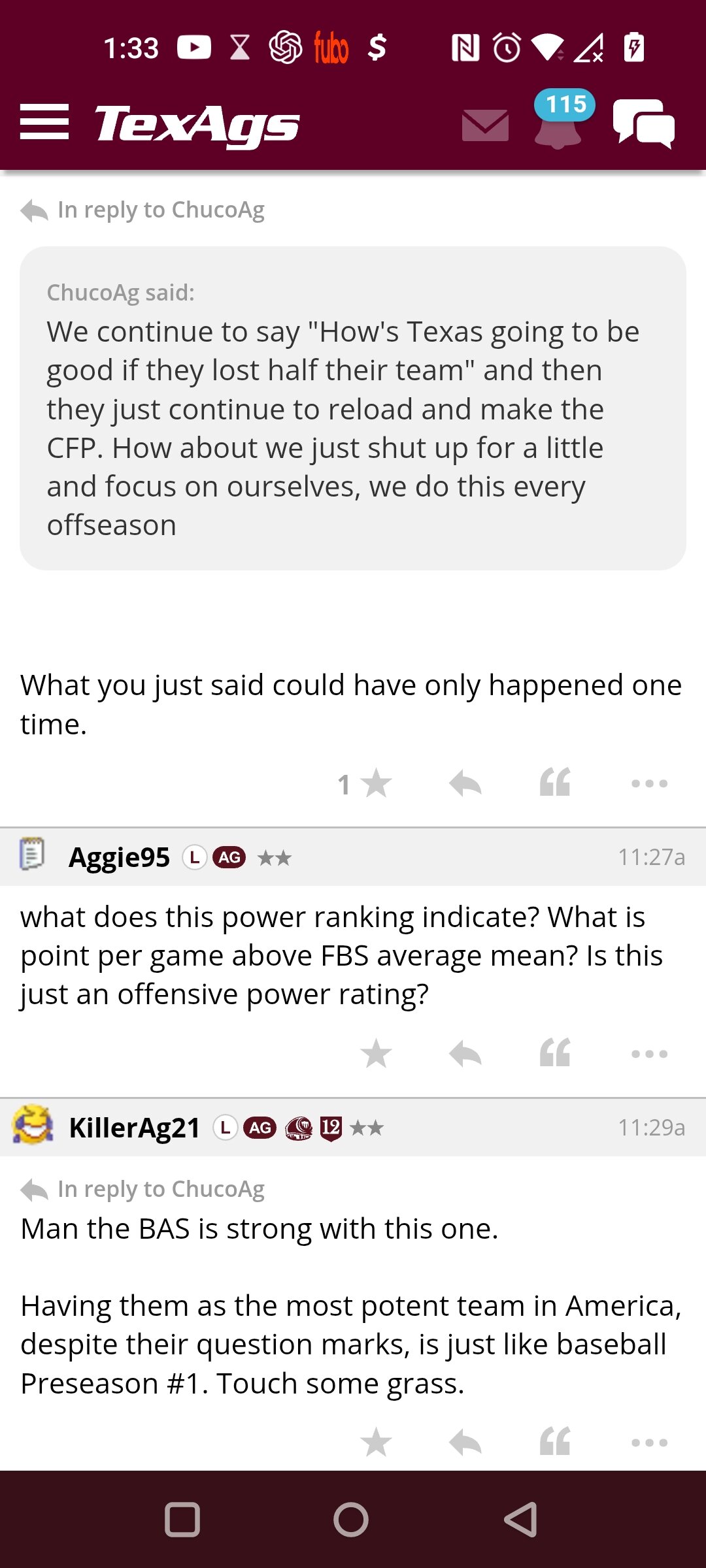Image resolution: width=706 pixels, height=1568 pixels.
Task: Star the post with 1 star count
Action: [x=375, y=783]
